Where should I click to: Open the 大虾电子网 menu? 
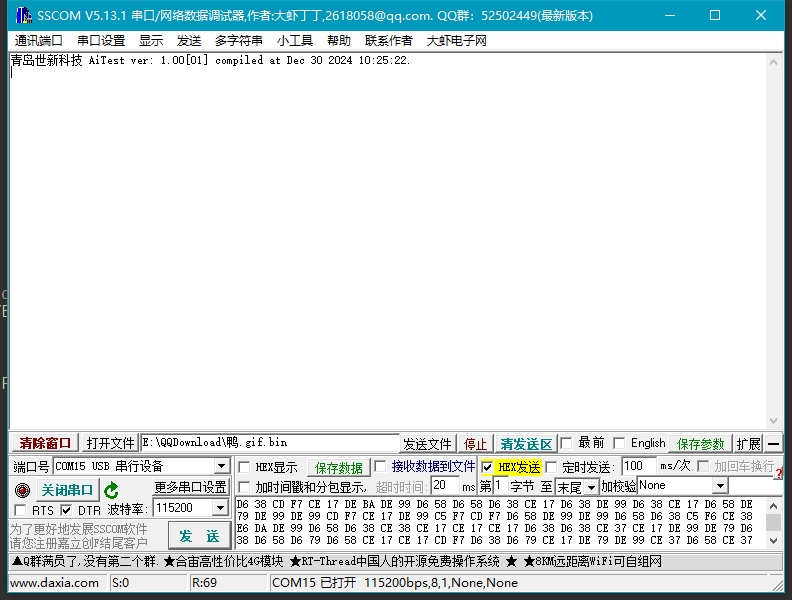tap(457, 40)
